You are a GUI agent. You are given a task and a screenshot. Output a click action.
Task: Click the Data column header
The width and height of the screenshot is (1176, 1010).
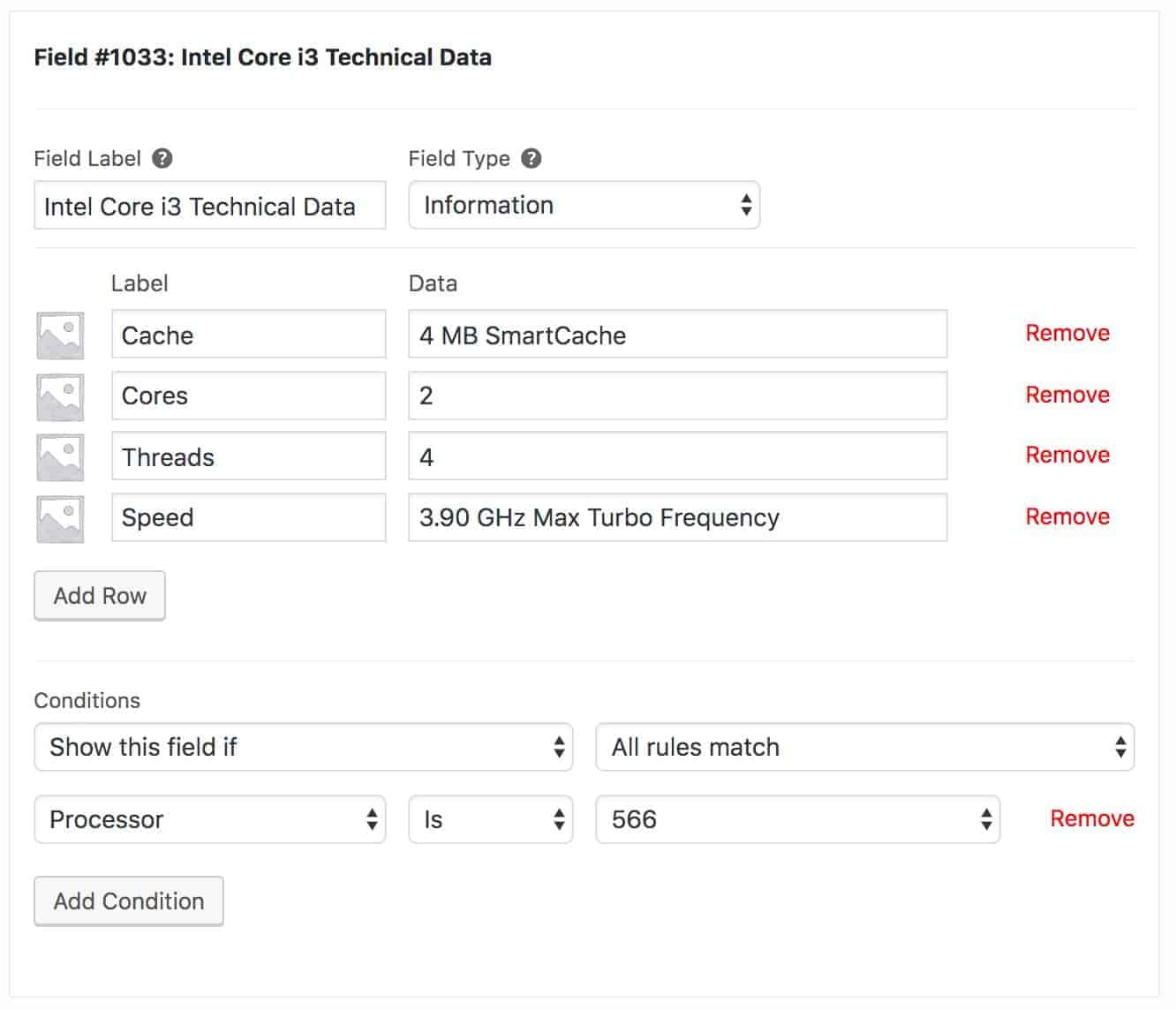click(x=433, y=283)
